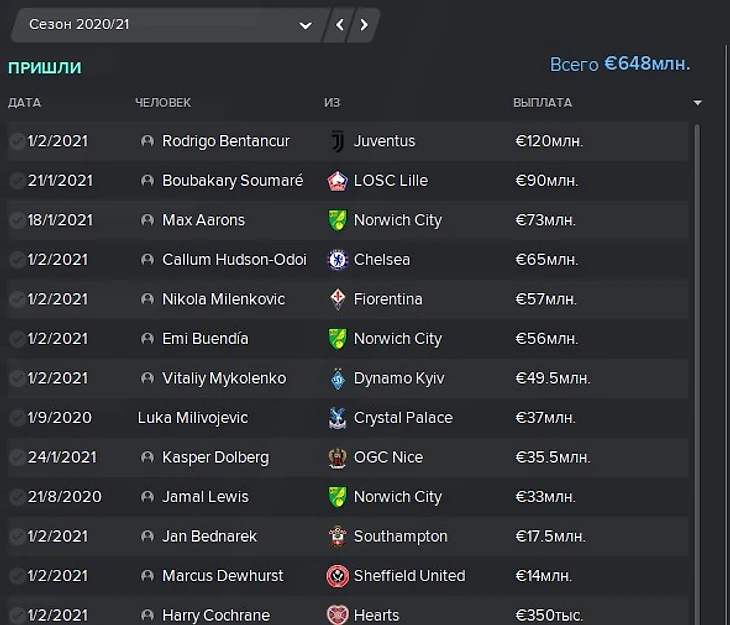730x625 pixels.
Task: Click the Southampton club crest icon
Action: coord(337,537)
